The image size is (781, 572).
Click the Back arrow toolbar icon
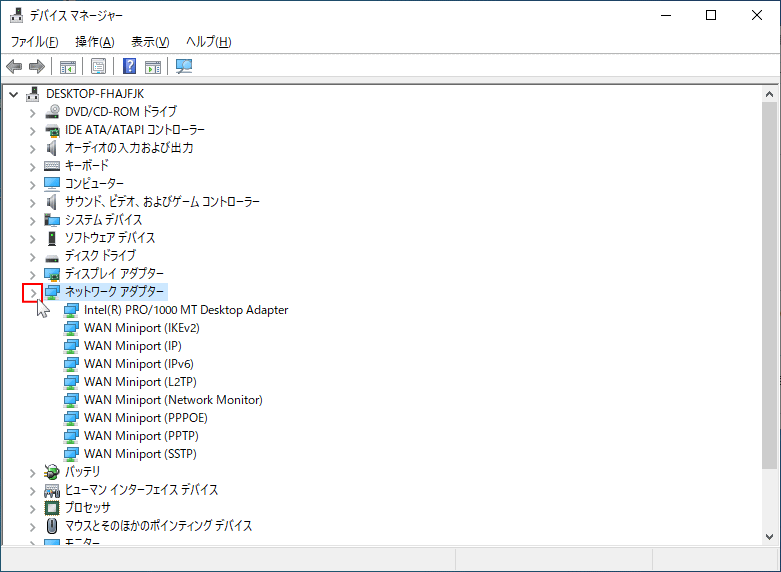[14, 66]
